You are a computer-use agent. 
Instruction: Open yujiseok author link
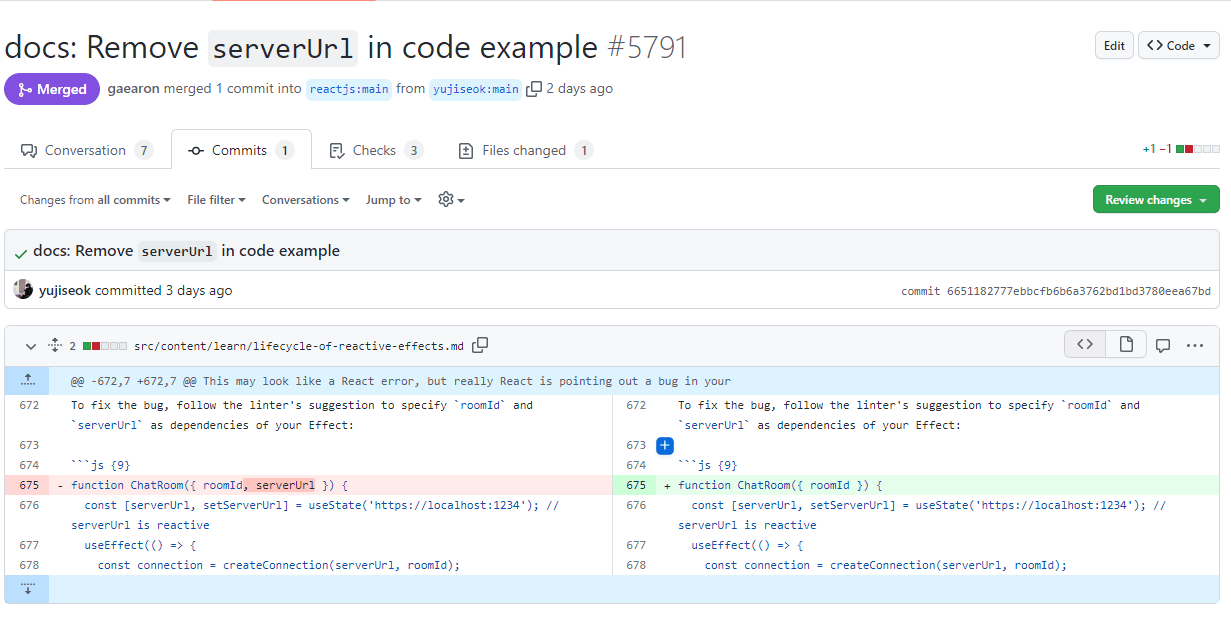(65, 290)
